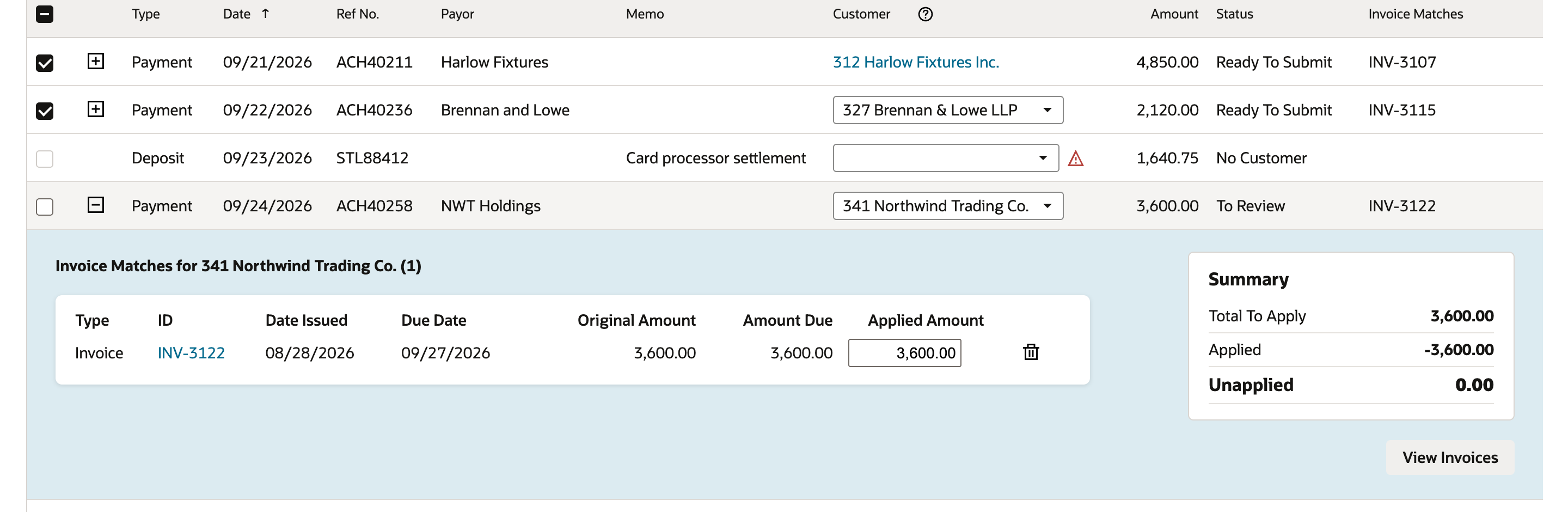Click INV-3115 in Invoice Matches column
Screen dimensions: 1568x512
pos(1402,110)
